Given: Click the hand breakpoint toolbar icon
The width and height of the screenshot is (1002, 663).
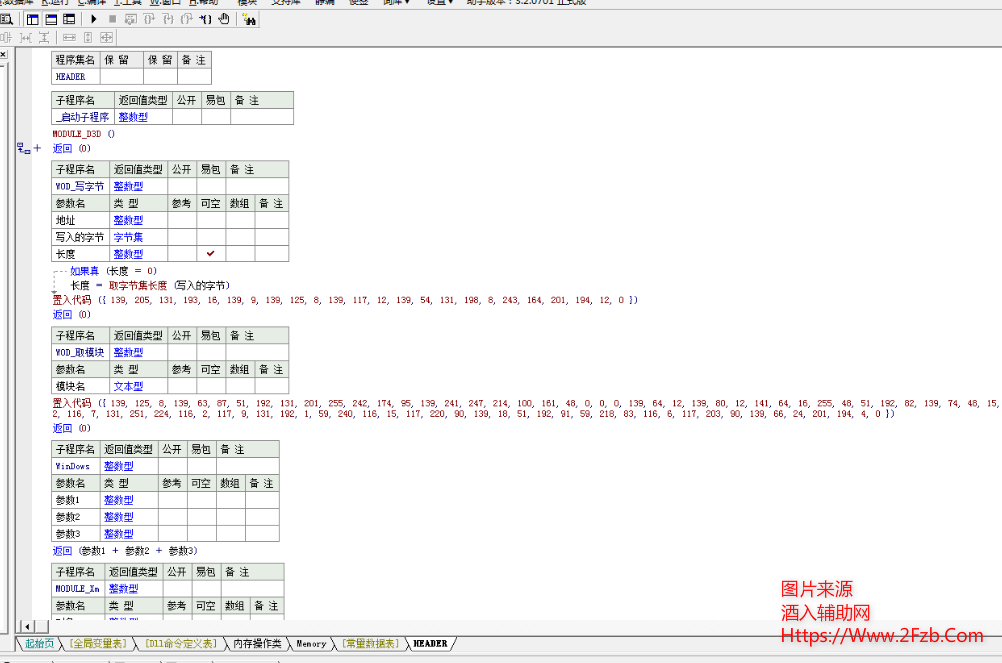Looking at the screenshot, I should click(223, 19).
